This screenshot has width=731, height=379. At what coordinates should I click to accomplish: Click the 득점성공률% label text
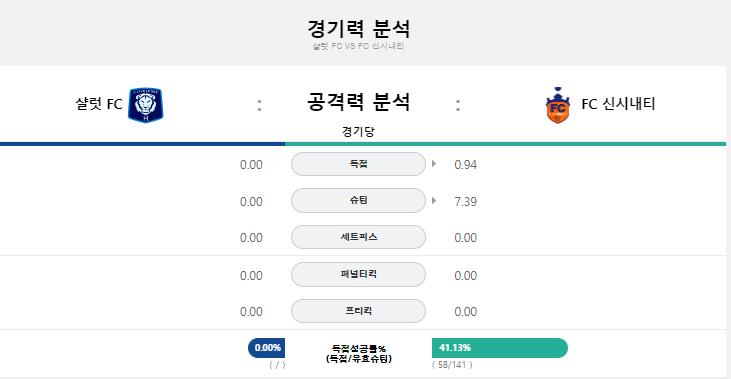tap(359, 348)
